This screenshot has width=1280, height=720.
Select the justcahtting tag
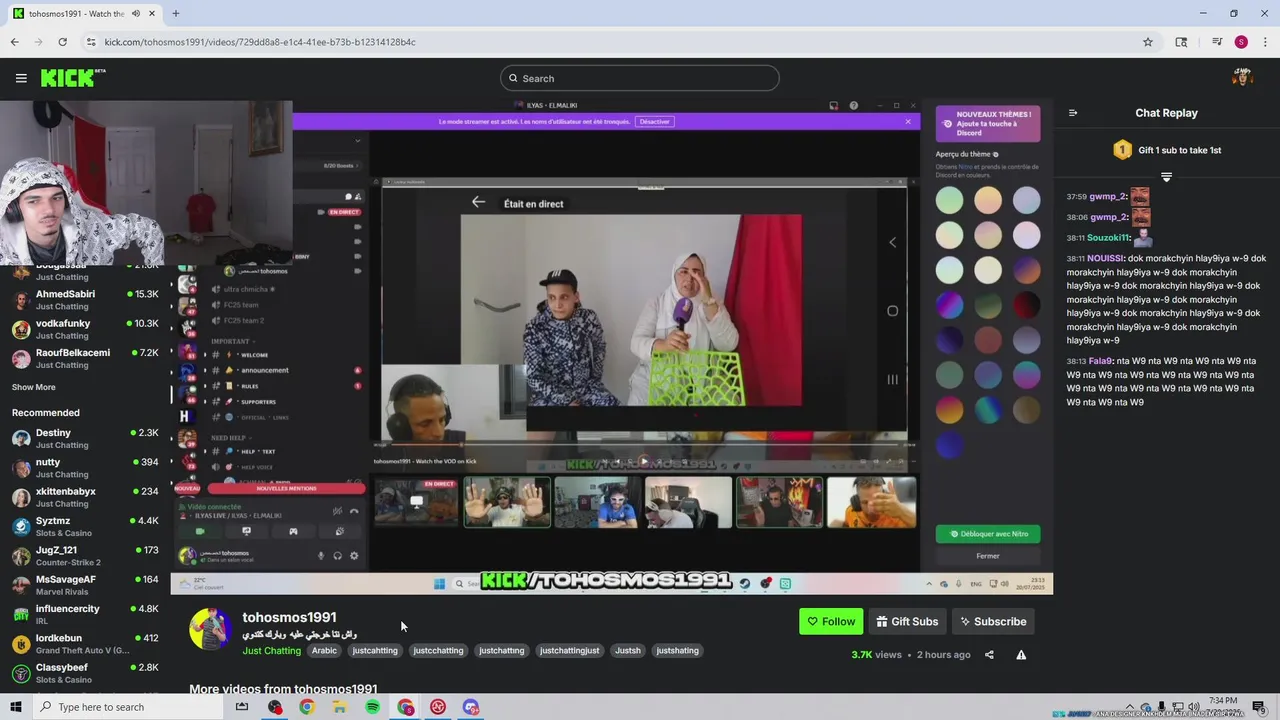[x=375, y=651]
